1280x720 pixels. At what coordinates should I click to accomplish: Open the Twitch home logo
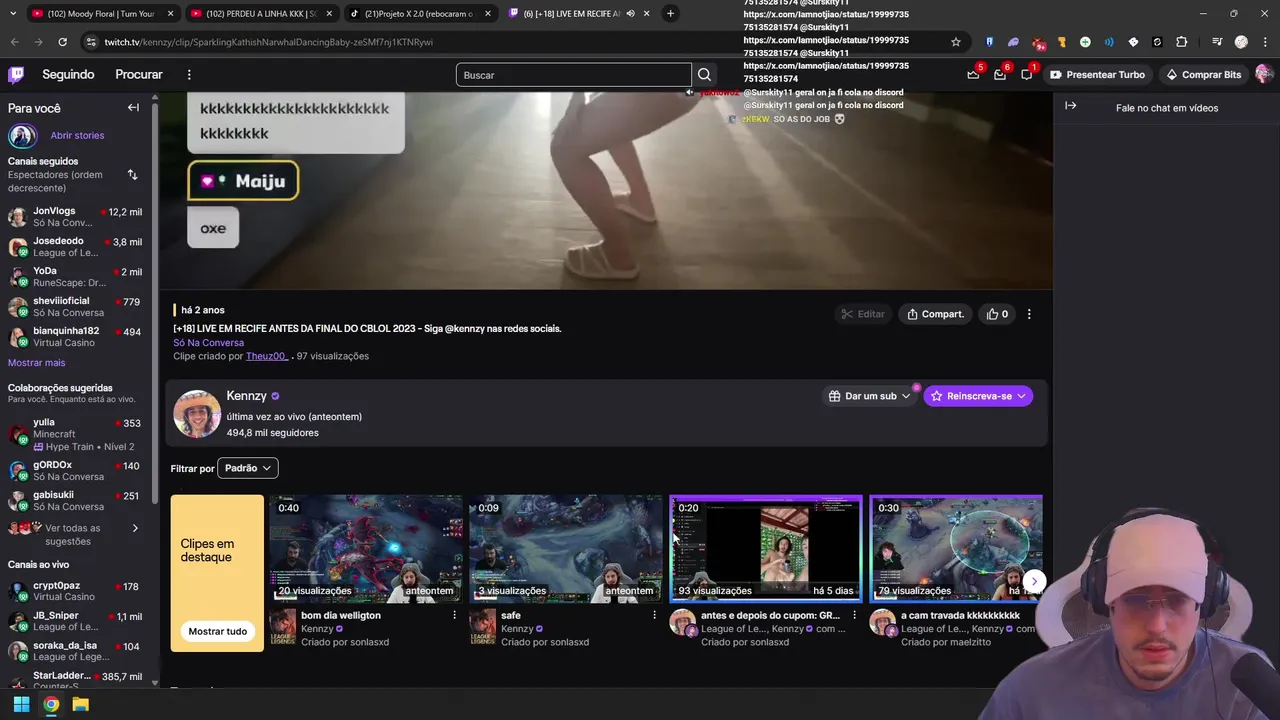16,75
